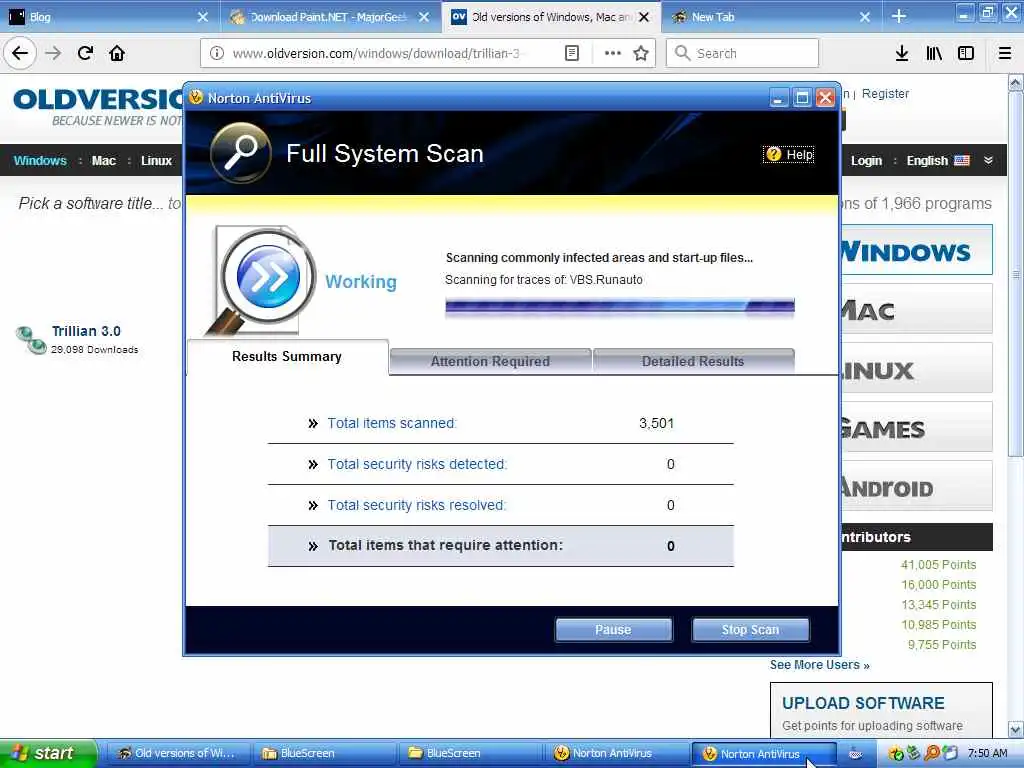Select Windows in the site navigation bar

tap(40, 161)
